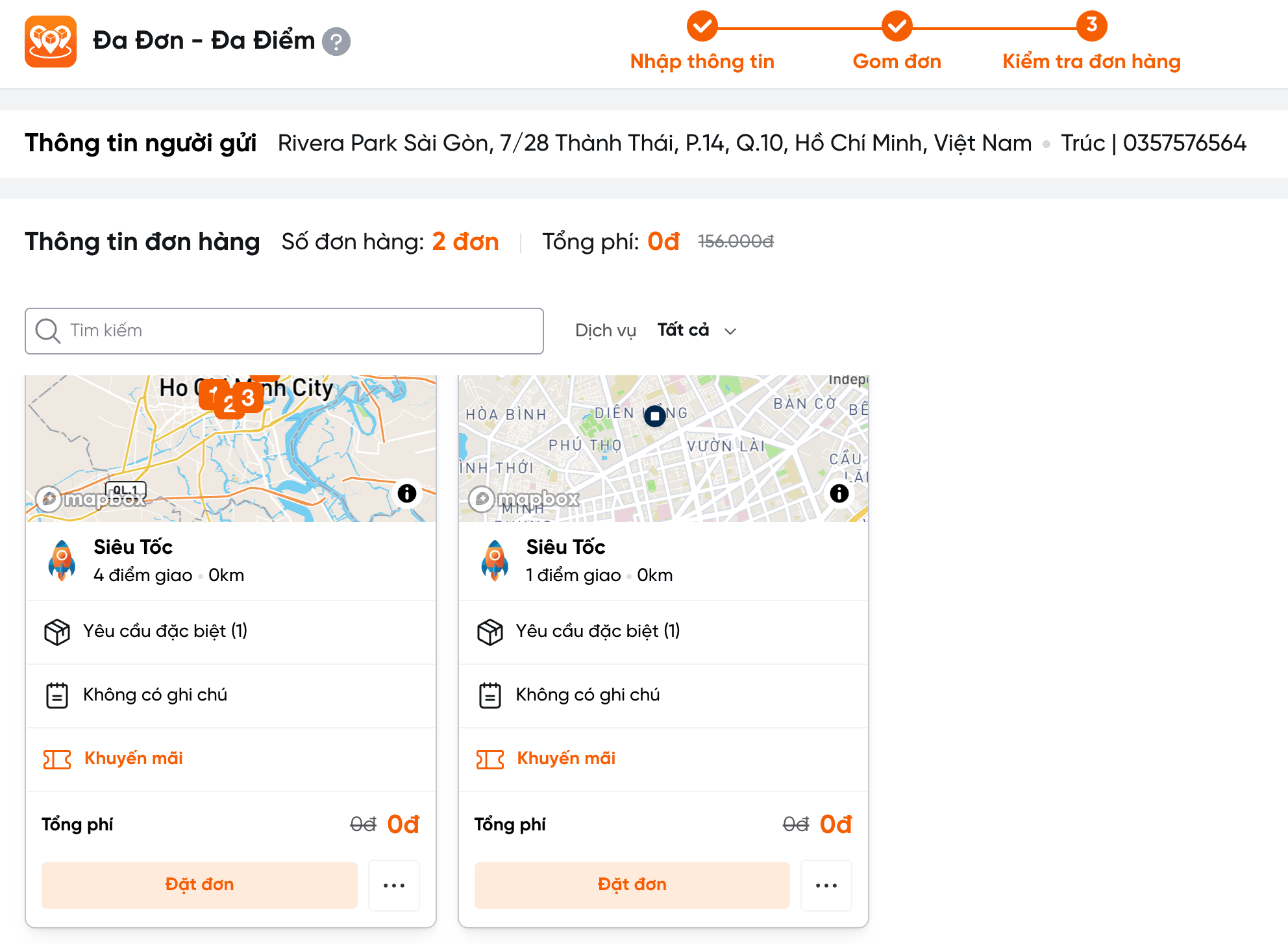Click the orange app logo icon
This screenshot has height=944, width=1288.
(51, 42)
